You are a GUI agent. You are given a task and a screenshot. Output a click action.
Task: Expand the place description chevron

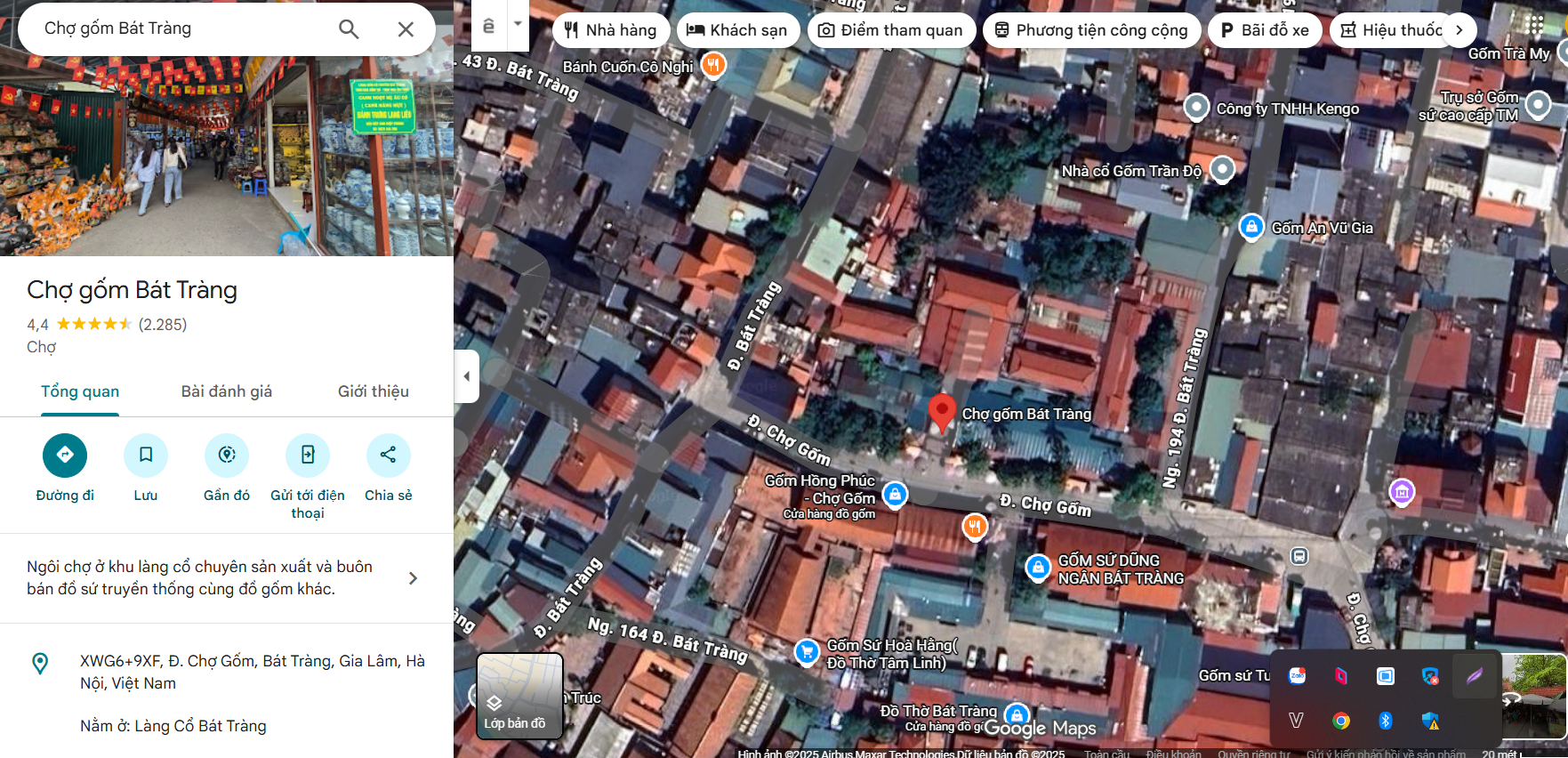(x=413, y=578)
